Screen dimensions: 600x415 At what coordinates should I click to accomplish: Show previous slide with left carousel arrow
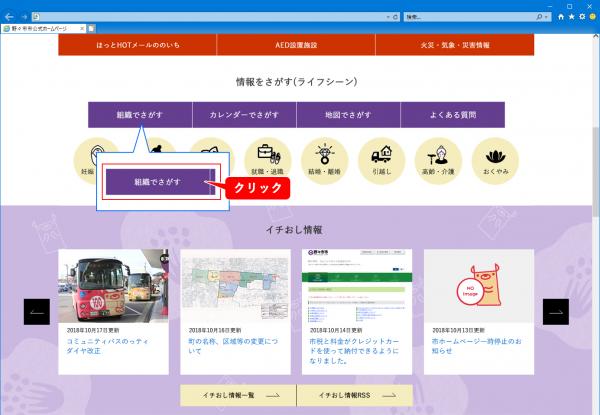pyautogui.click(x=37, y=312)
